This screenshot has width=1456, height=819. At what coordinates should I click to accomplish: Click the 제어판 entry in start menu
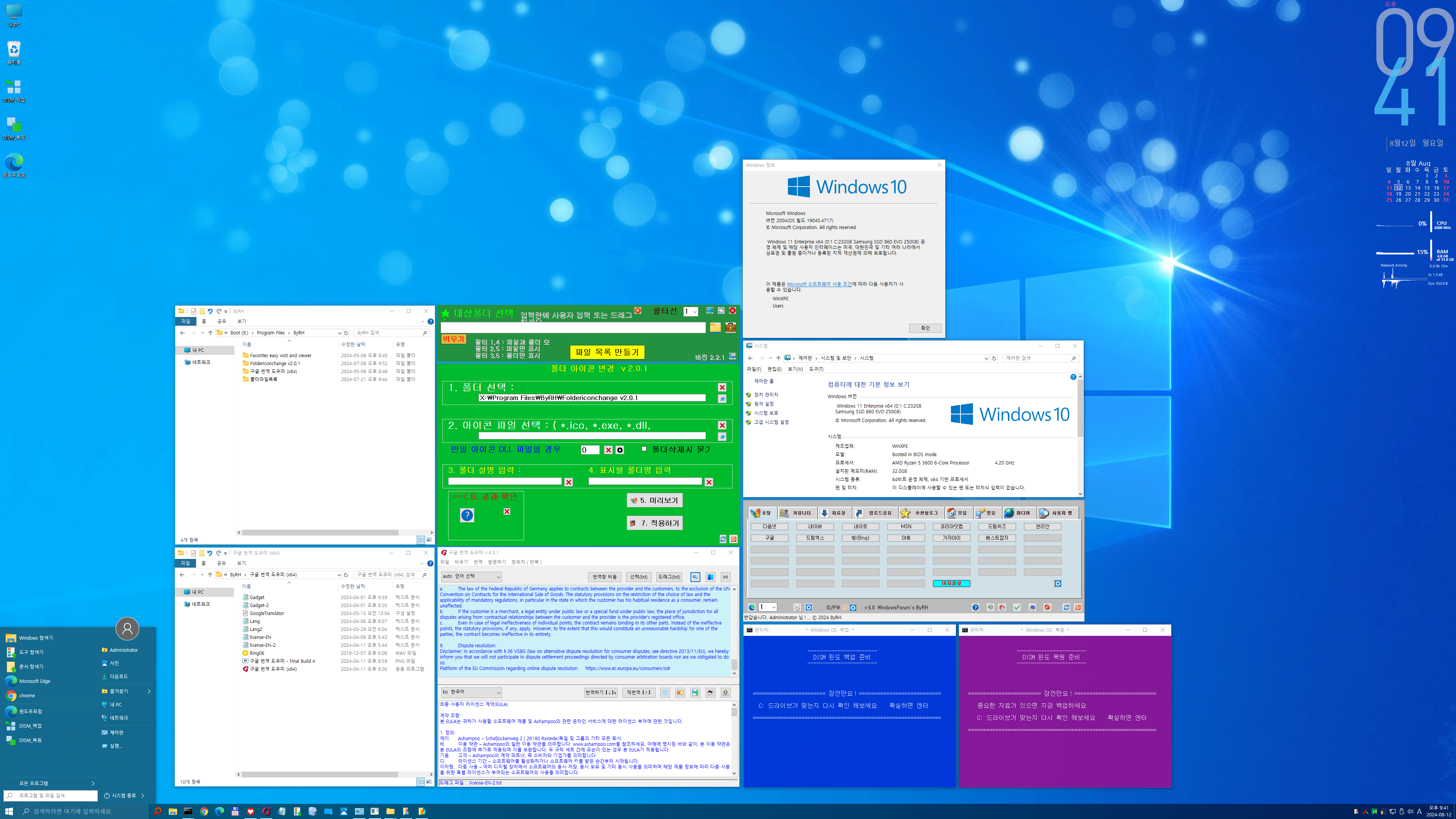116,733
